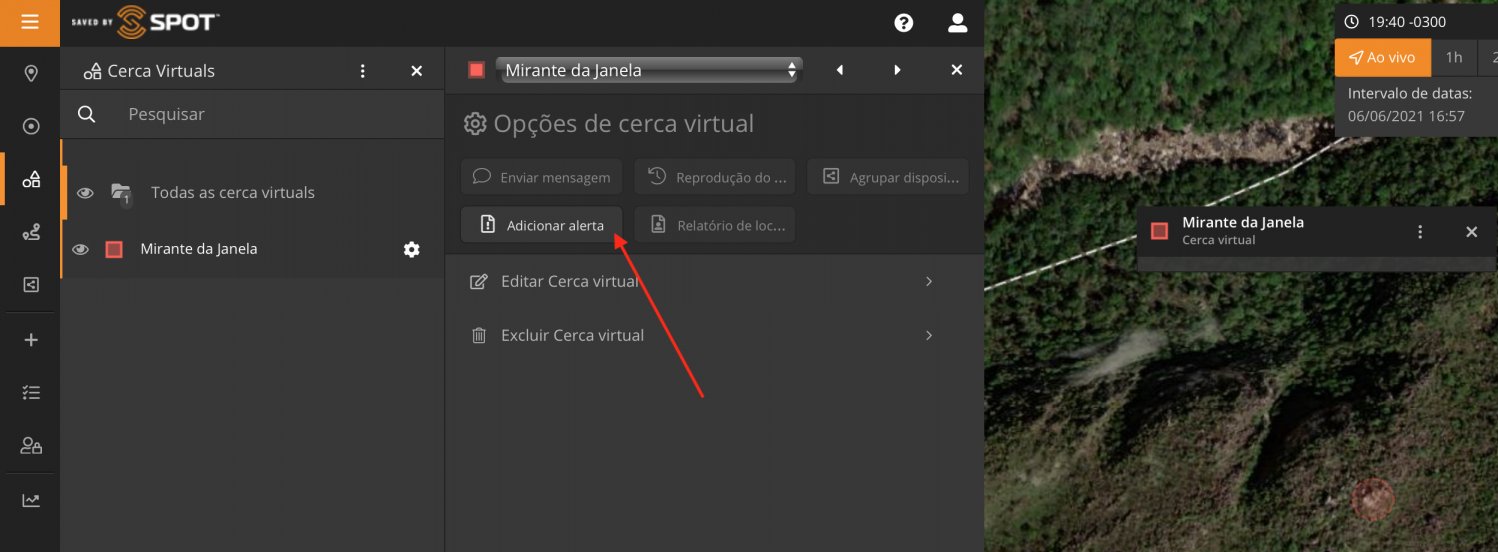Screen dimensions: 1498x552
Task: Click the Pesquisar search field
Action: [260, 115]
